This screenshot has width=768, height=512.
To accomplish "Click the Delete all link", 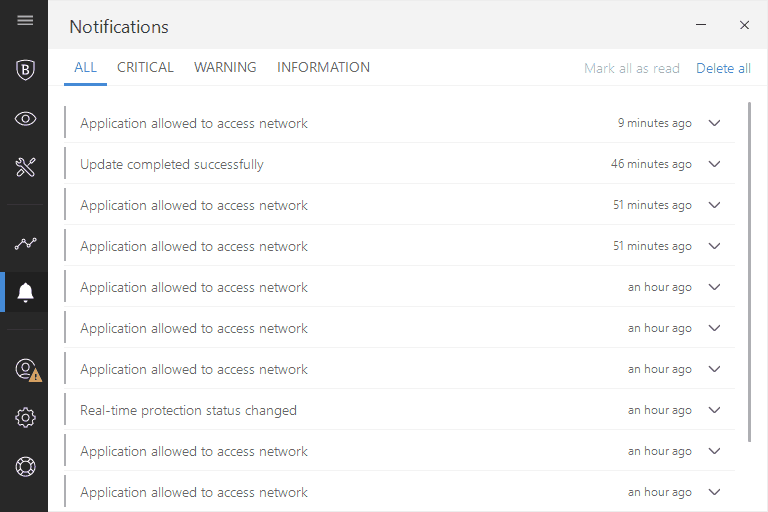I will 723,68.
